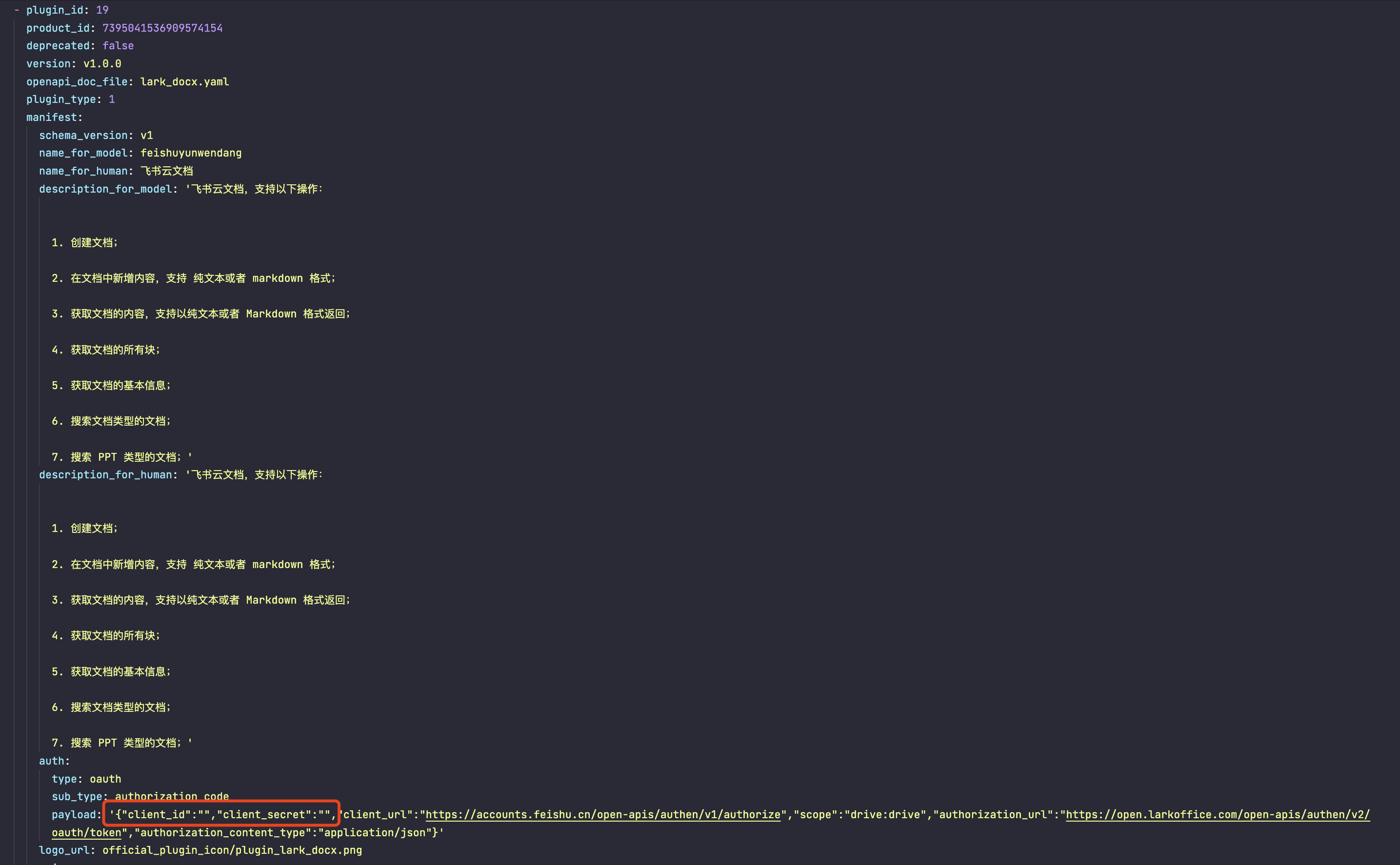The image size is (1400, 865).
Task: Click the description_for_model key
Action: [105, 189]
